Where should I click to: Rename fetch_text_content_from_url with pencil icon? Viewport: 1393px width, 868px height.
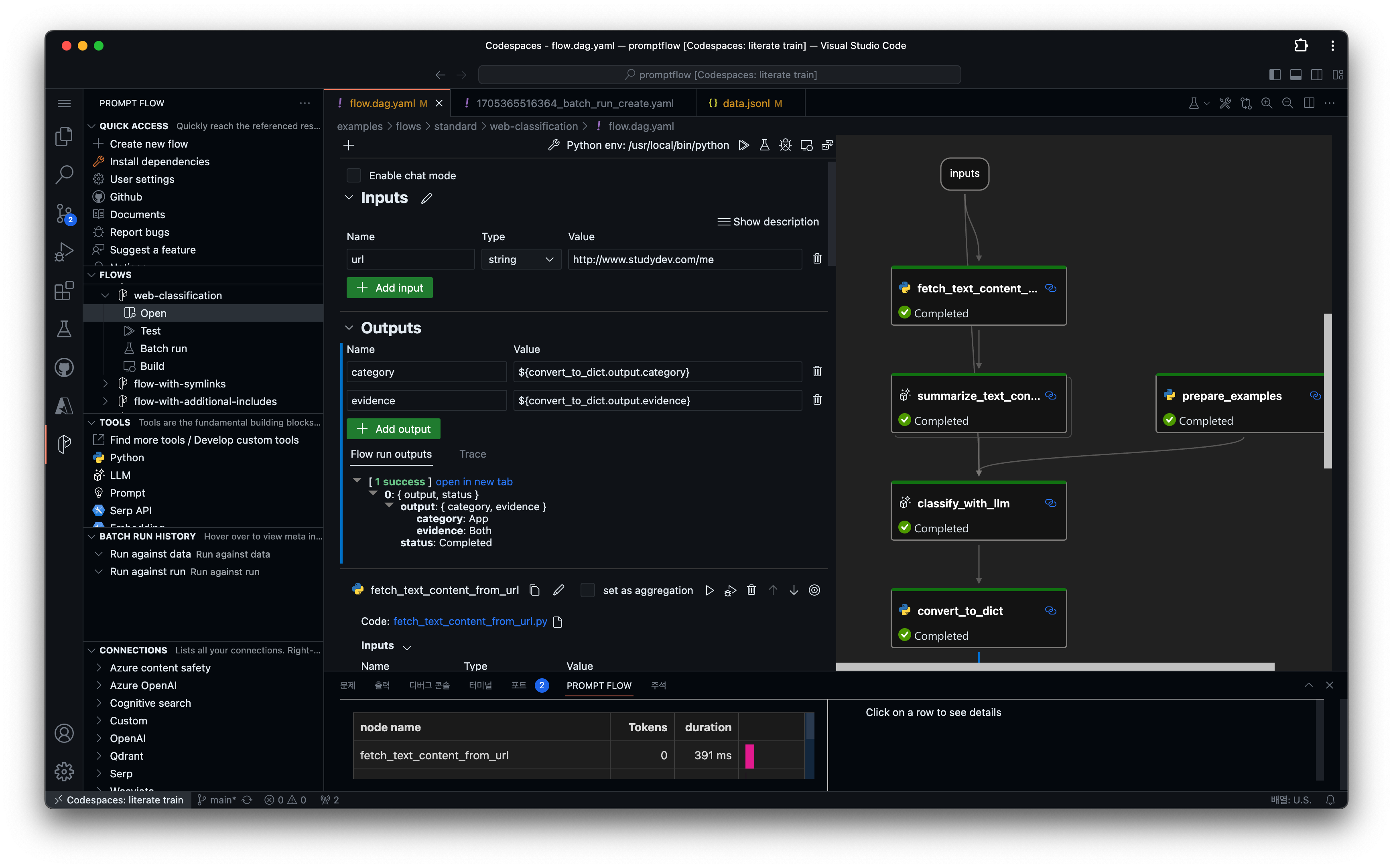(x=558, y=590)
